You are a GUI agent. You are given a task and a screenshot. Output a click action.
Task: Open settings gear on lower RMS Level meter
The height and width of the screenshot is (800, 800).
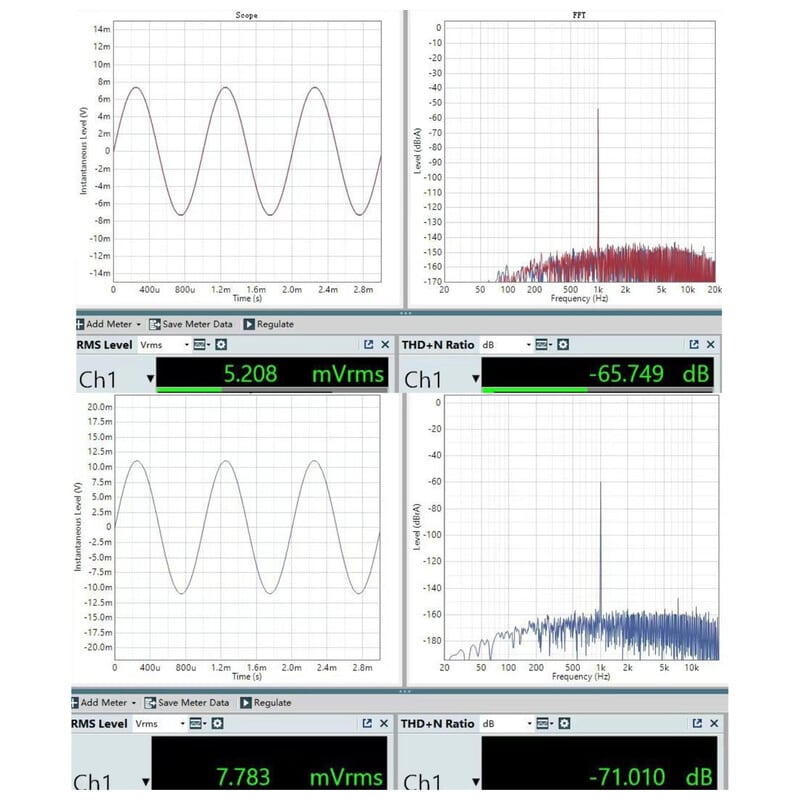click(x=217, y=723)
